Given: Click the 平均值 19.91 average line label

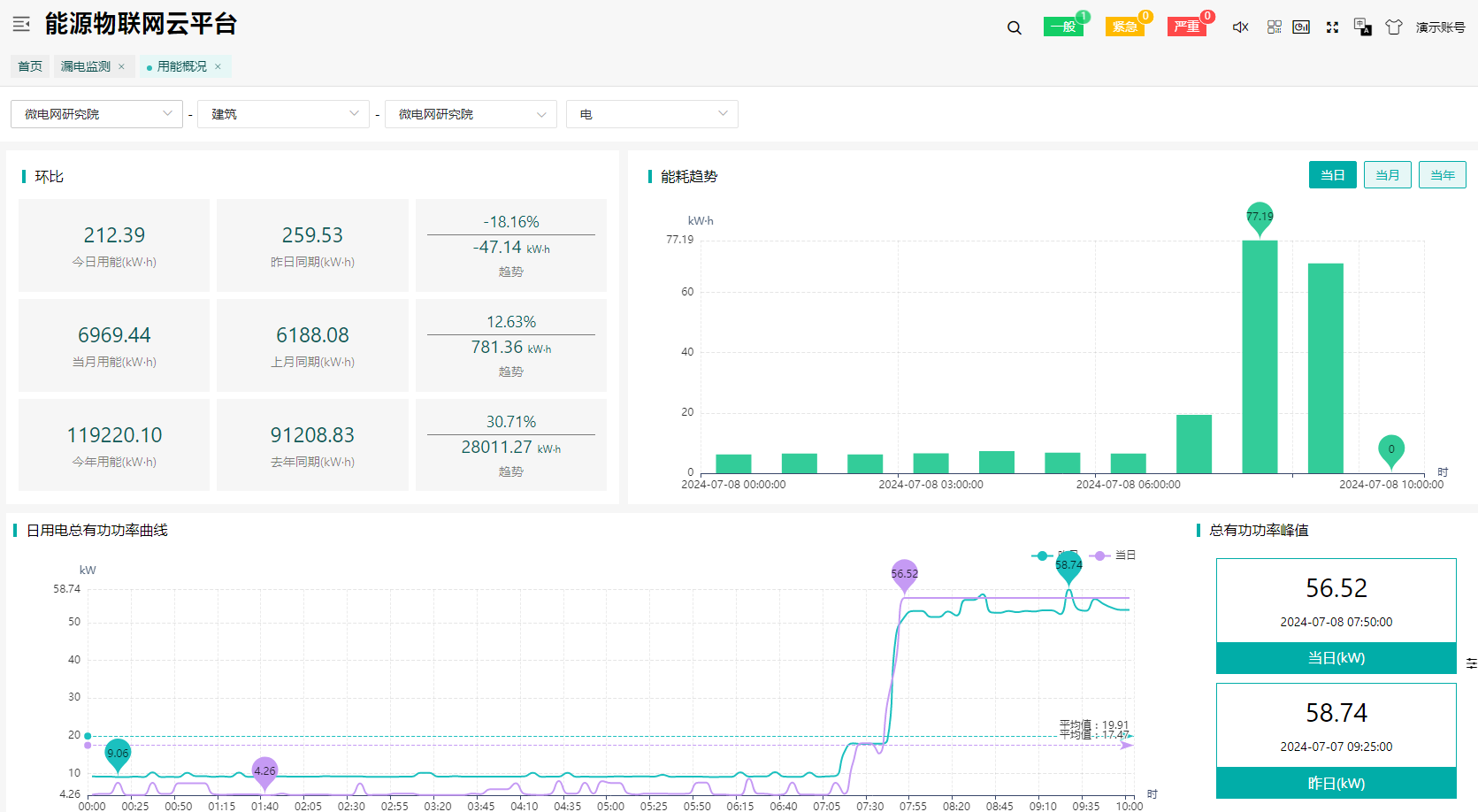Looking at the screenshot, I should pyautogui.click(x=1094, y=725).
